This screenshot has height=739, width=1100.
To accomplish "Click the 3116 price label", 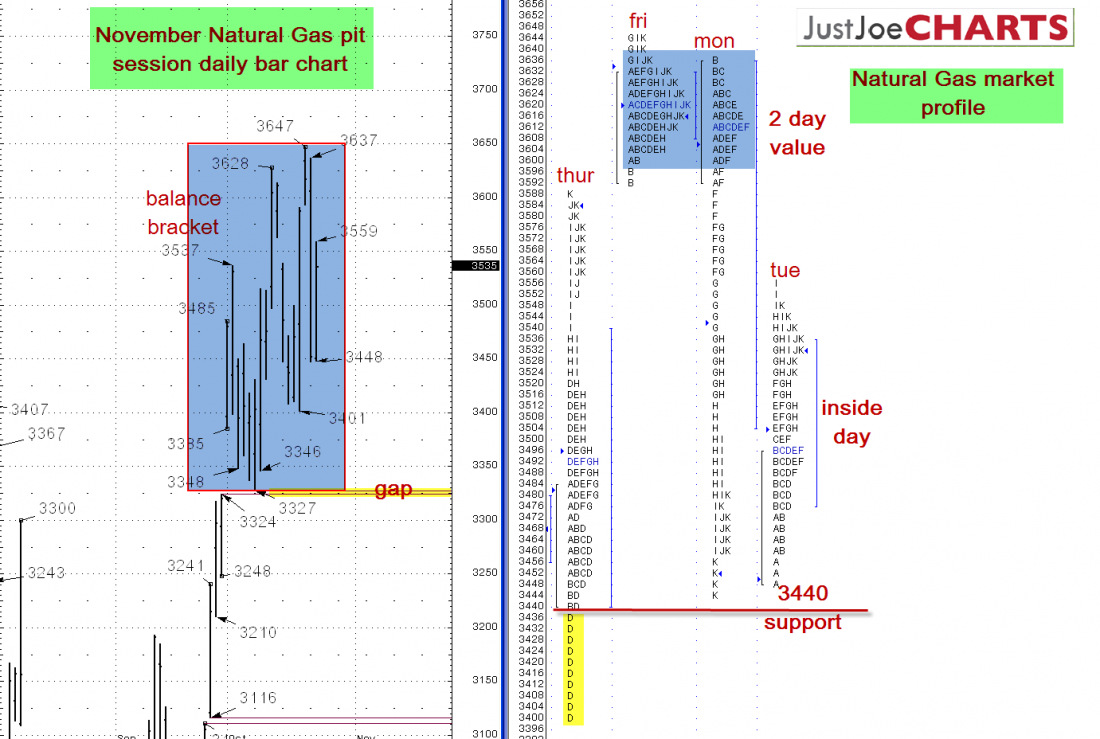I will click(x=258, y=697).
